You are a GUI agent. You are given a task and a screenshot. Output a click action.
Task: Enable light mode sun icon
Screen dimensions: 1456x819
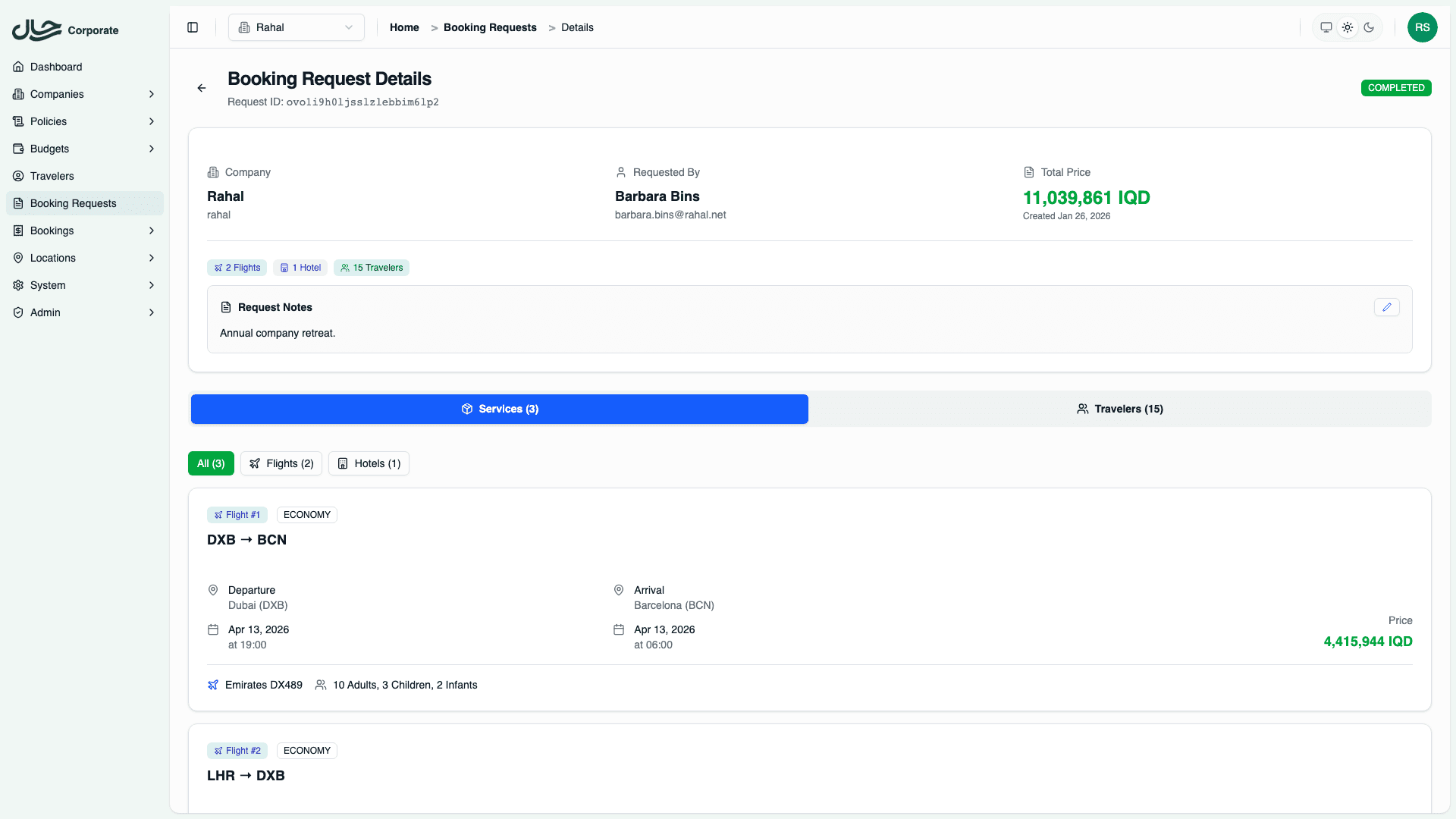[1347, 27]
